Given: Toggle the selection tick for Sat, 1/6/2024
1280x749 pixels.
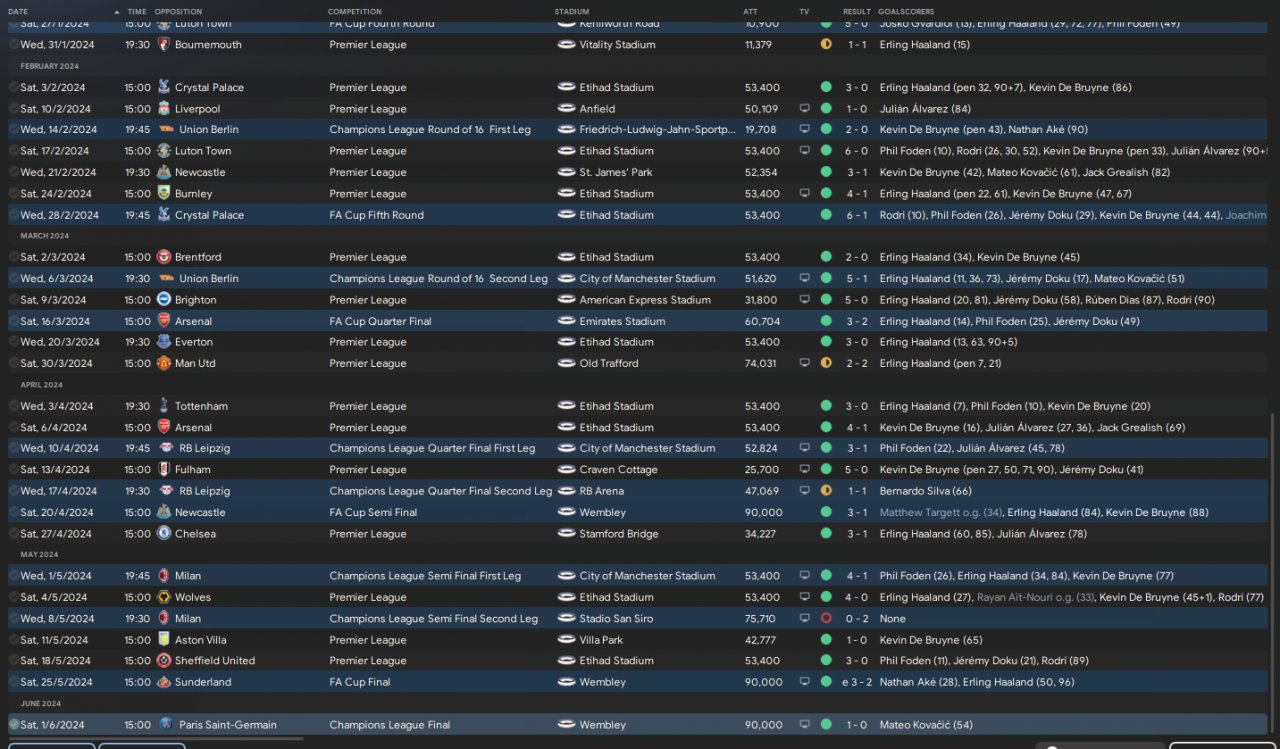Looking at the screenshot, I should (14, 725).
